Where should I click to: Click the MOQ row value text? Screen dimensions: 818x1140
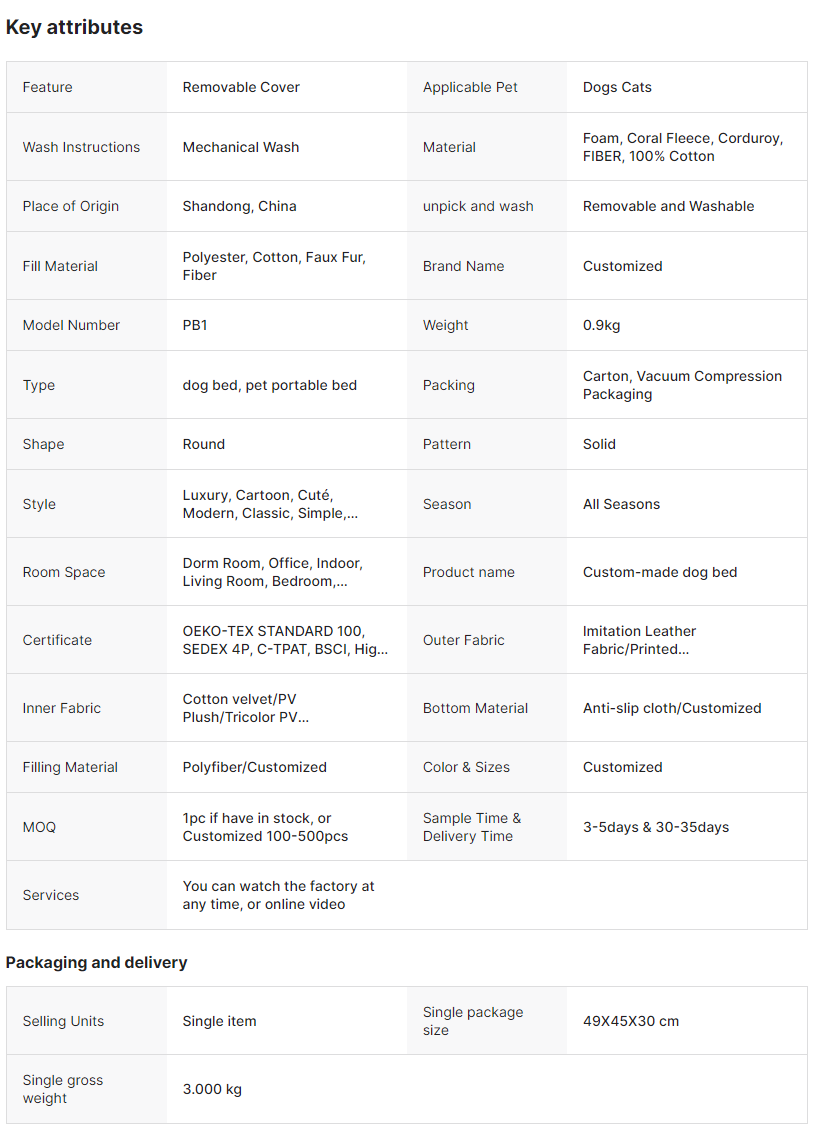click(x=265, y=827)
